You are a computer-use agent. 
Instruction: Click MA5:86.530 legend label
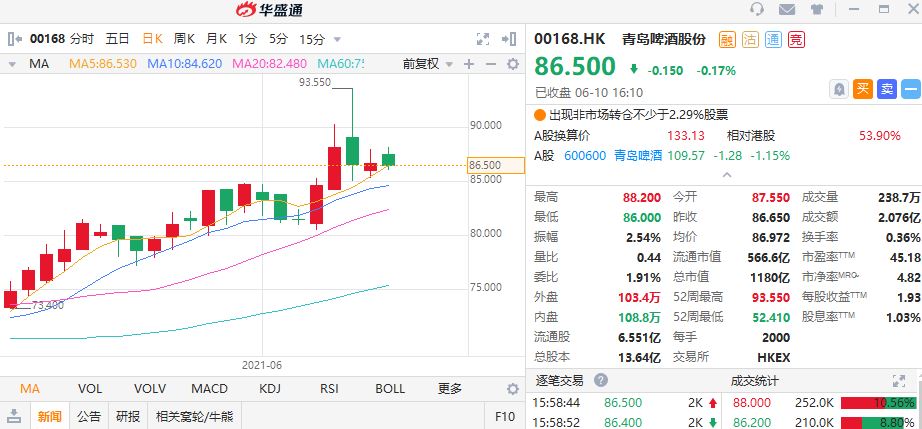[103, 64]
